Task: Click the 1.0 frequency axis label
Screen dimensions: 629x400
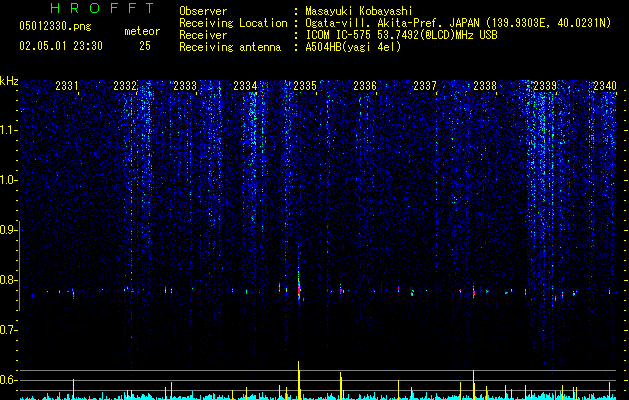Action: point(8,180)
